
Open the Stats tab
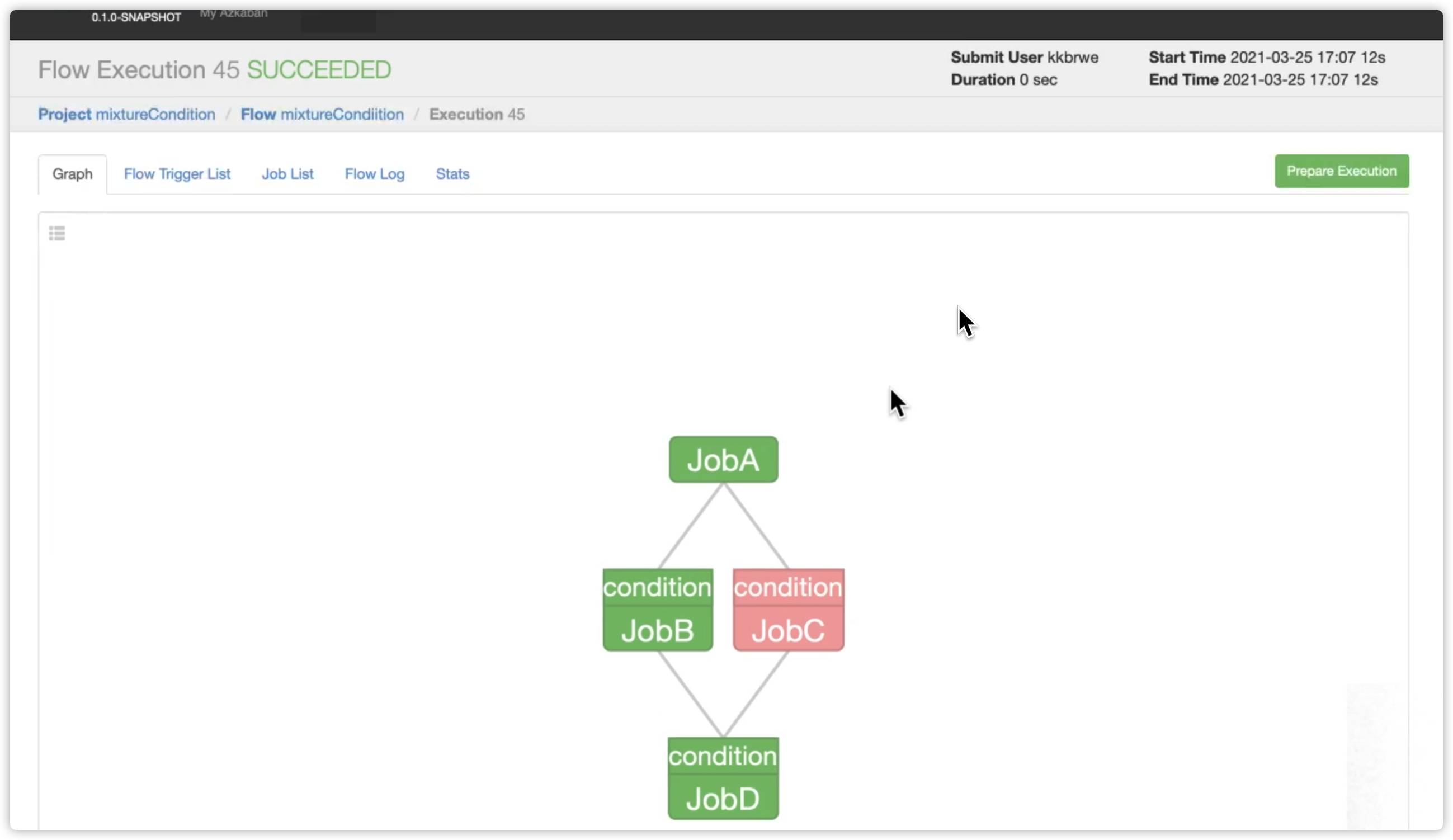(452, 174)
